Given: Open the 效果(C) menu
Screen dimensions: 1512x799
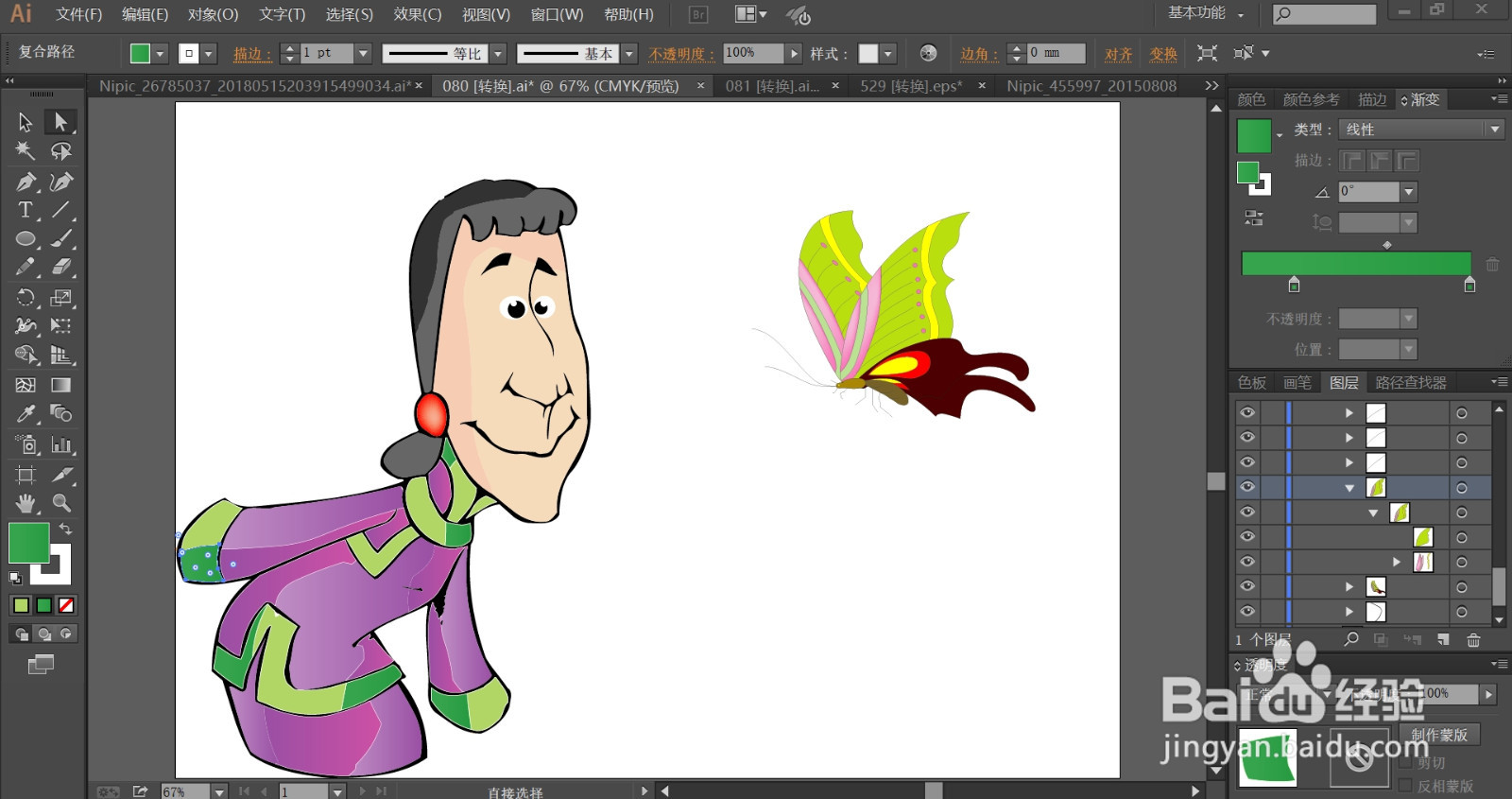Looking at the screenshot, I should [418, 14].
